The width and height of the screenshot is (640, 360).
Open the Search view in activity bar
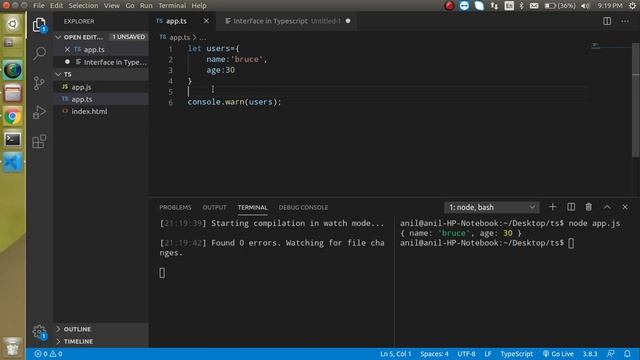[x=39, y=53]
